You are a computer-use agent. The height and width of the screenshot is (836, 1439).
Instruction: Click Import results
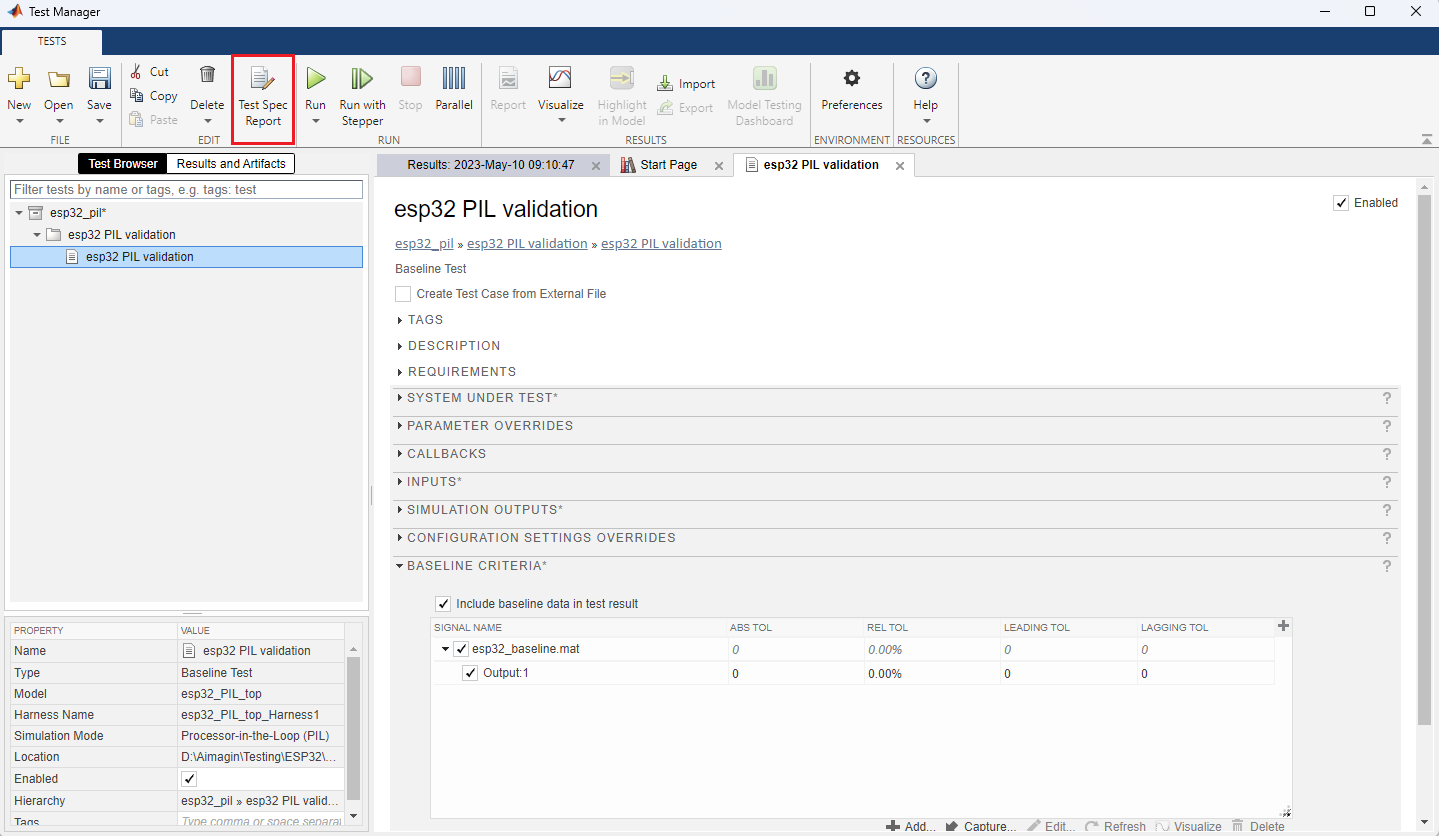tap(686, 84)
